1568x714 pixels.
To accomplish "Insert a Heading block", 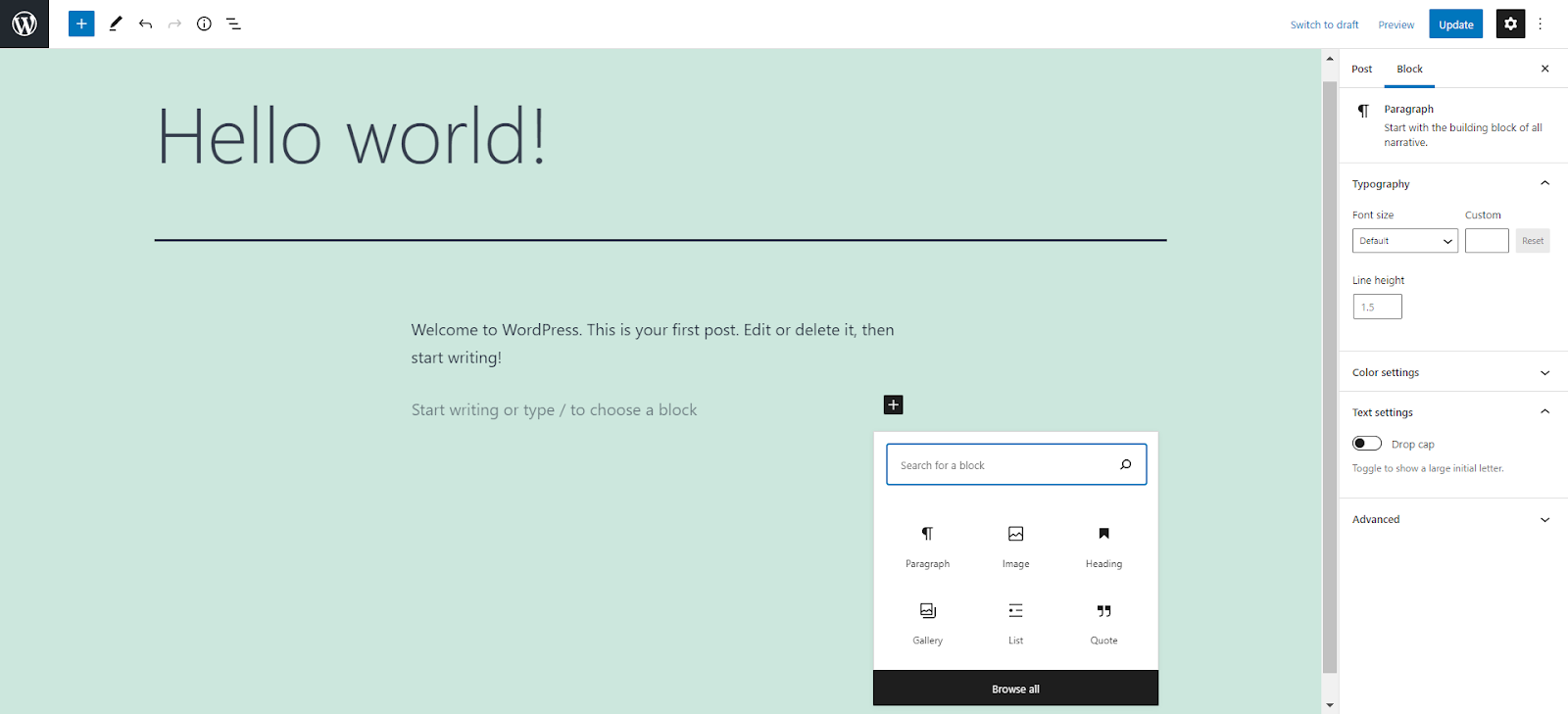I will (1103, 546).
